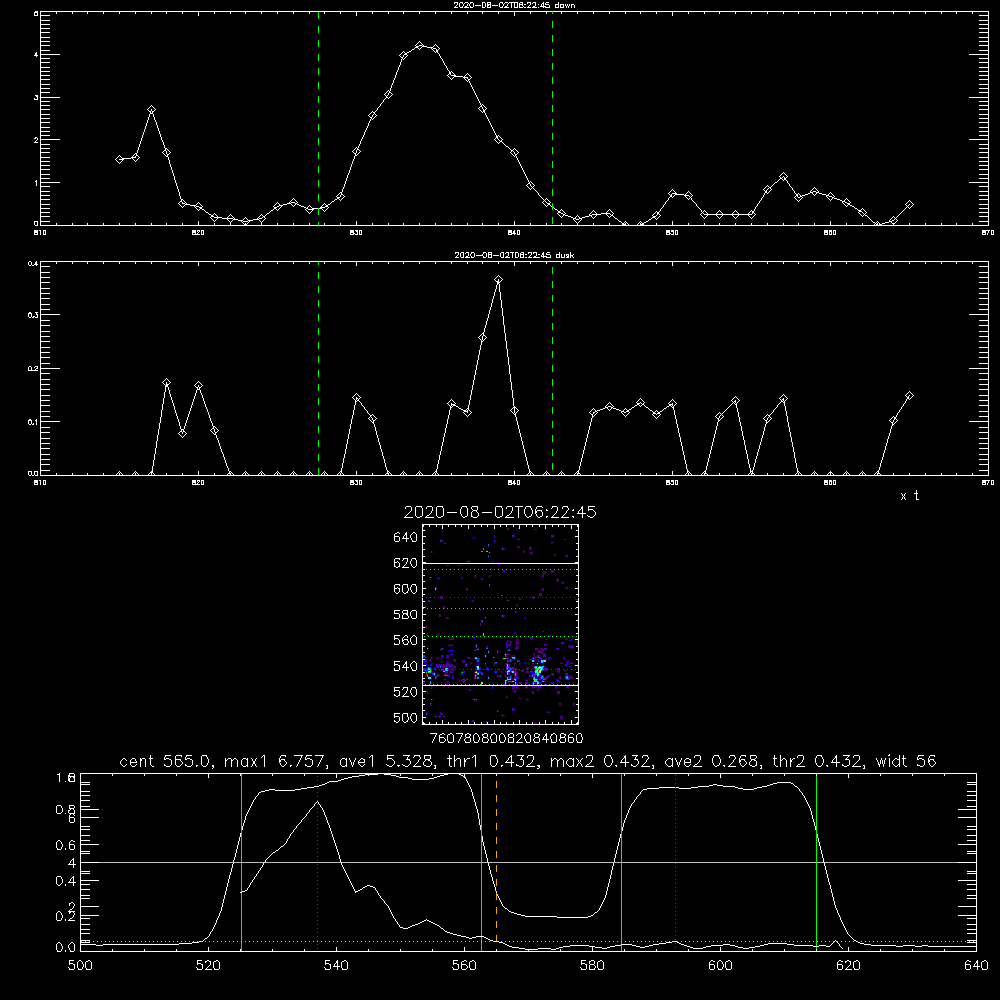Click the 'widt 56' value
Screen dimensions: 1000x1000
906,761
